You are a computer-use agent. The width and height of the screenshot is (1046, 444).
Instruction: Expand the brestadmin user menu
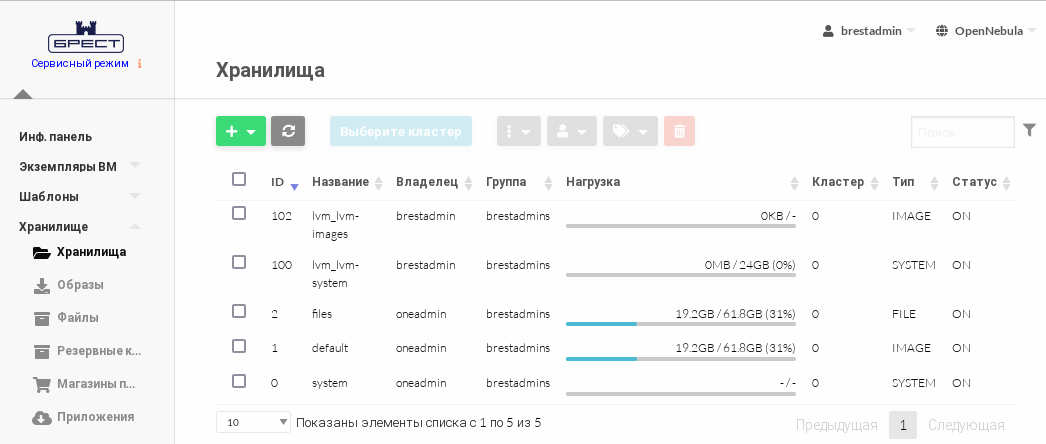869,31
